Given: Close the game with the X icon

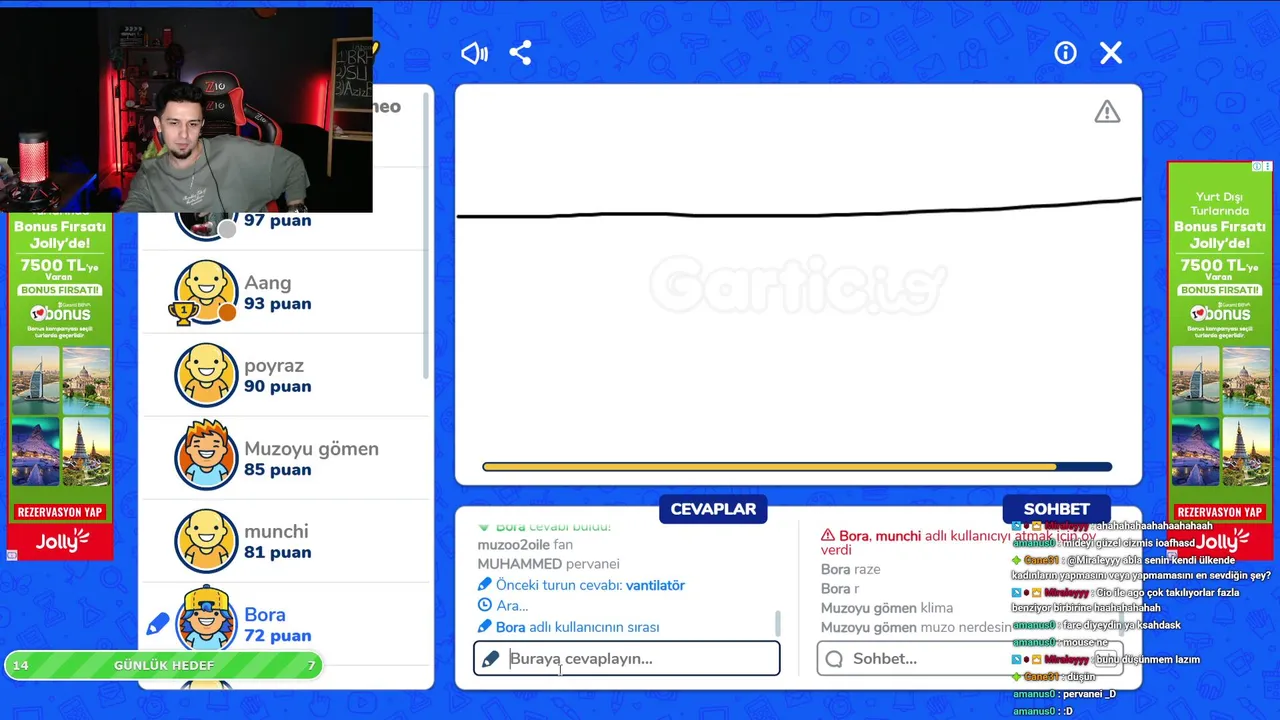Looking at the screenshot, I should tap(1111, 53).
